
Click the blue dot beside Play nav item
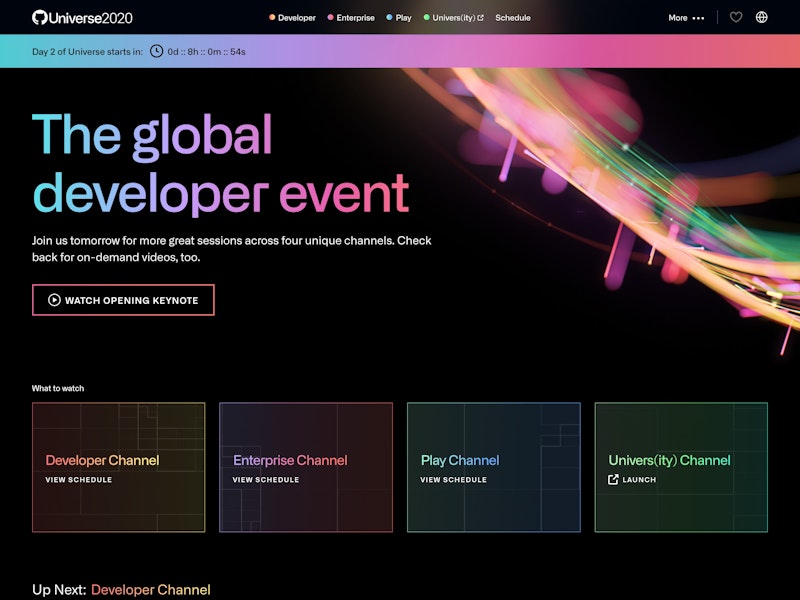click(x=390, y=17)
